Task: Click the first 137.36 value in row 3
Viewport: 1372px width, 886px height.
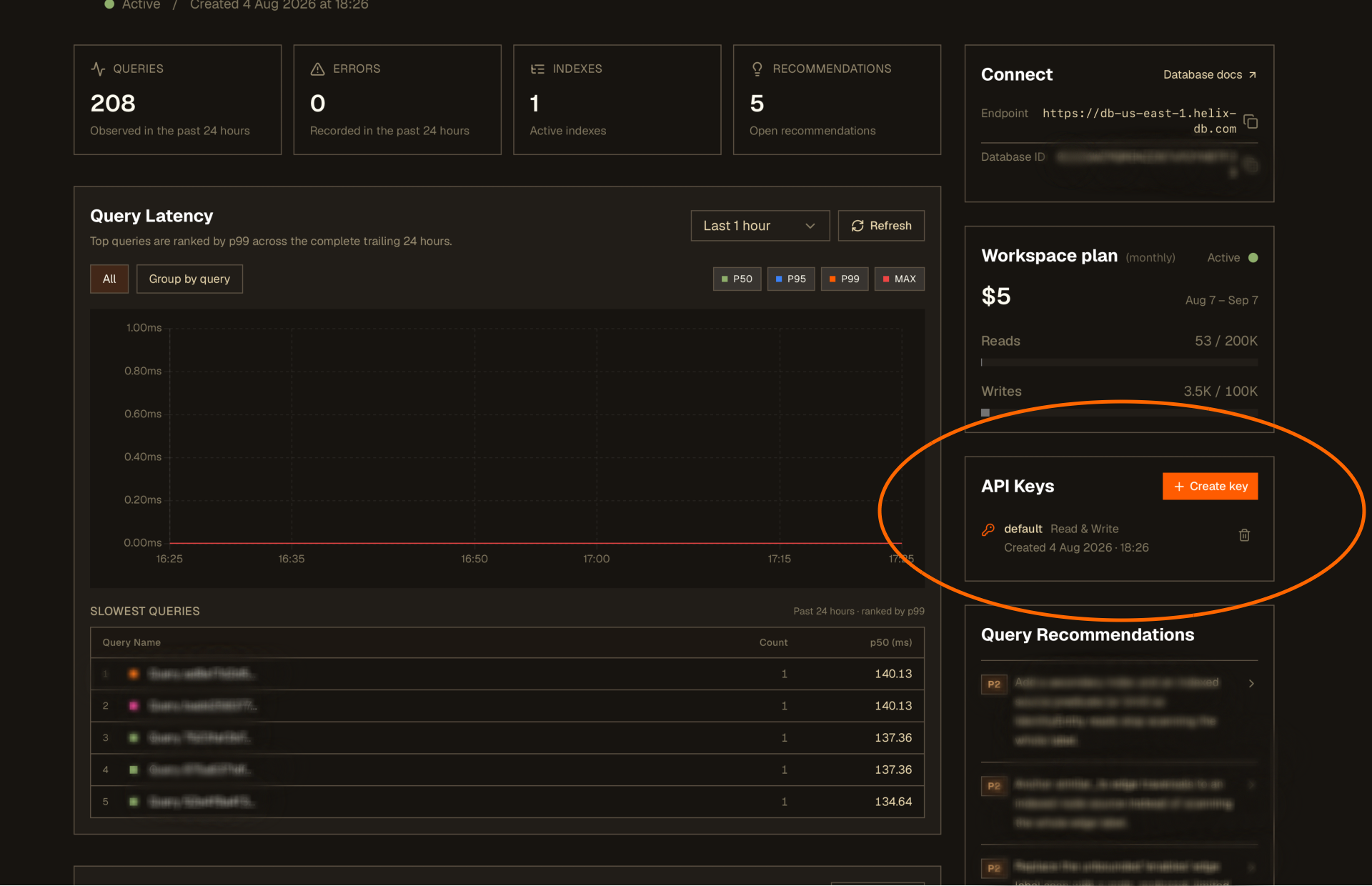Action: (x=893, y=737)
